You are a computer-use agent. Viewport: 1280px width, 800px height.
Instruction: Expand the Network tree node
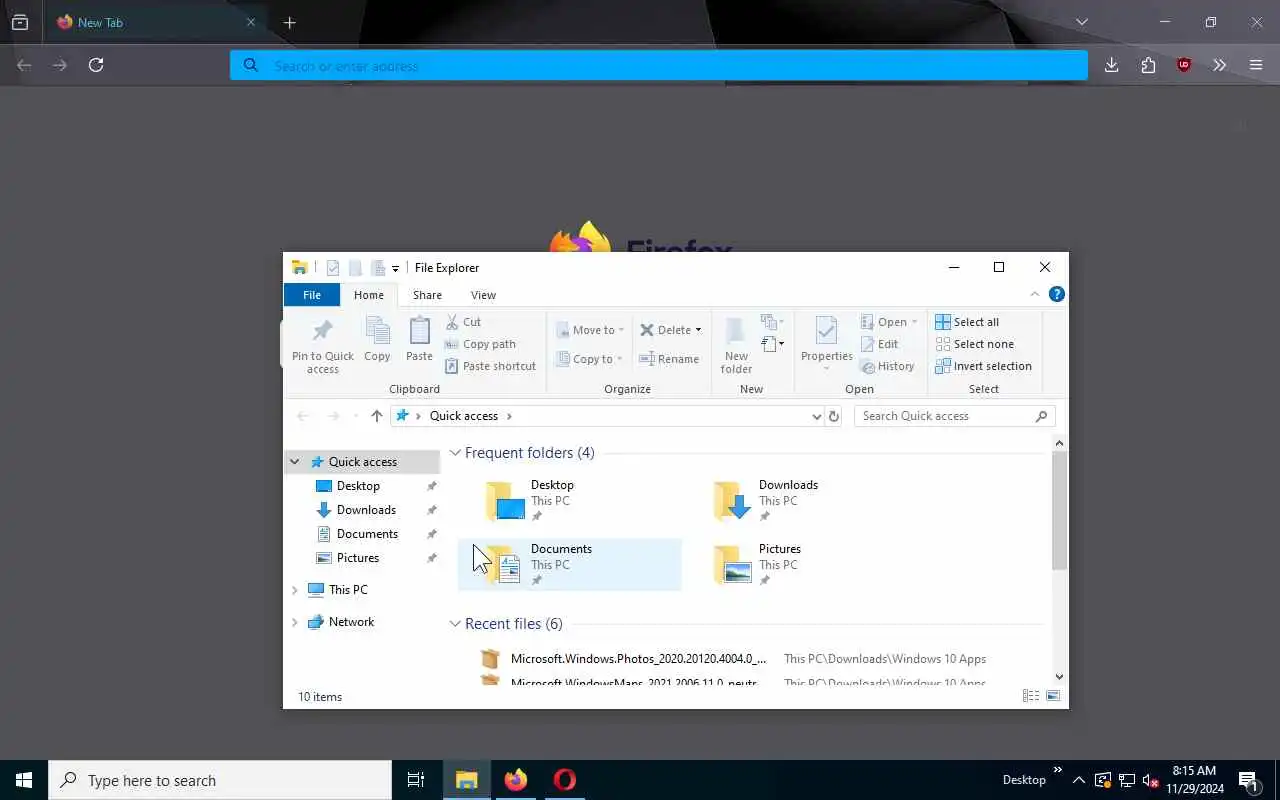pyautogui.click(x=295, y=622)
